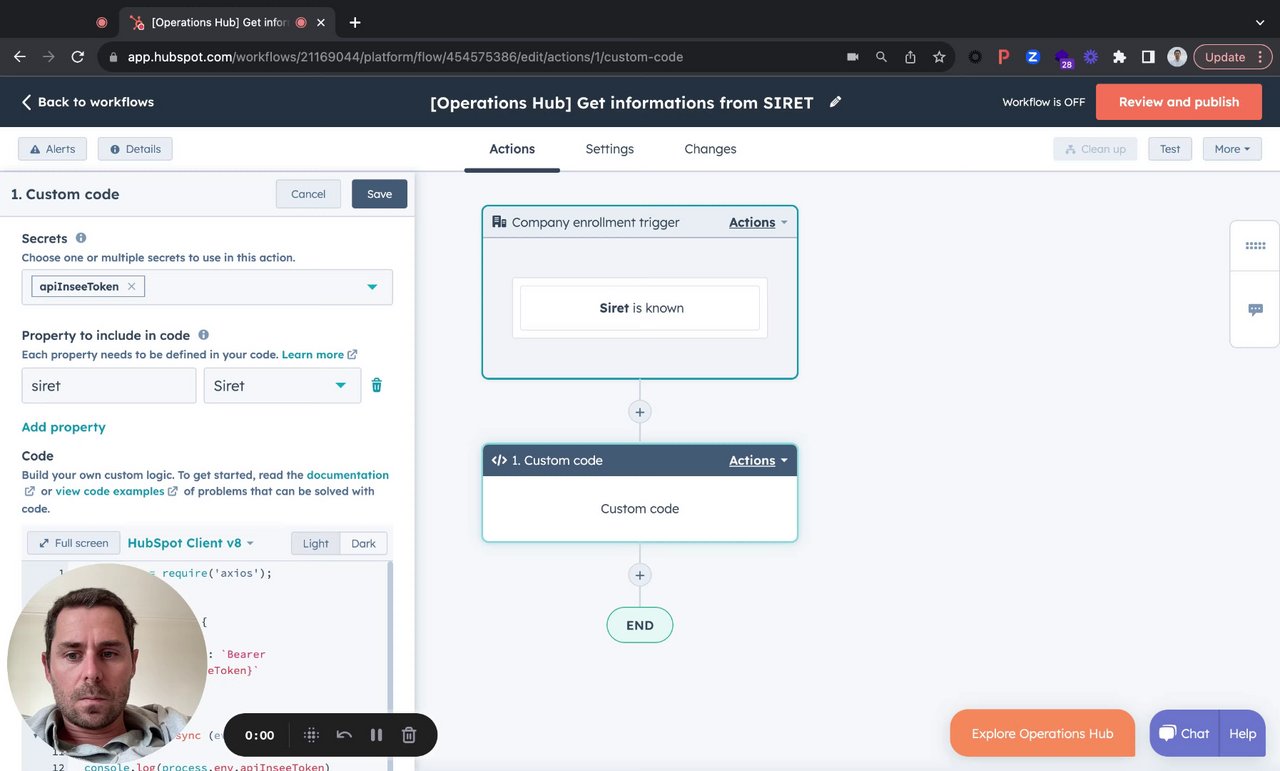Open the Alerts panel
1280x771 pixels.
[x=52, y=149]
